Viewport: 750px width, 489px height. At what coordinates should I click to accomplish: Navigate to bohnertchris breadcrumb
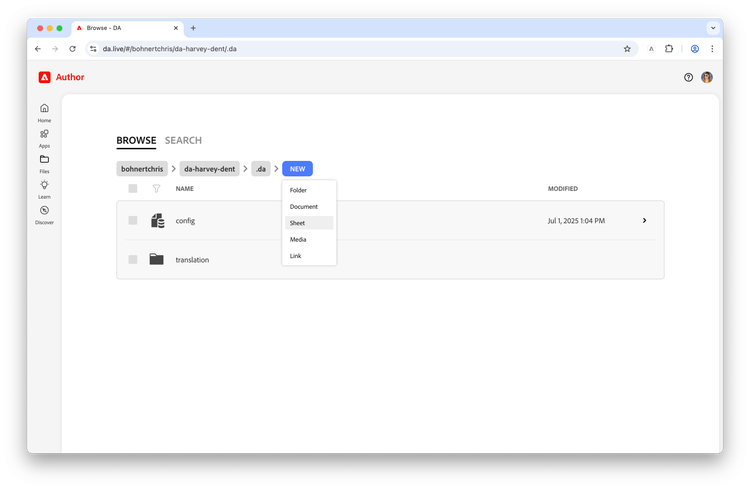pyautogui.click(x=142, y=169)
